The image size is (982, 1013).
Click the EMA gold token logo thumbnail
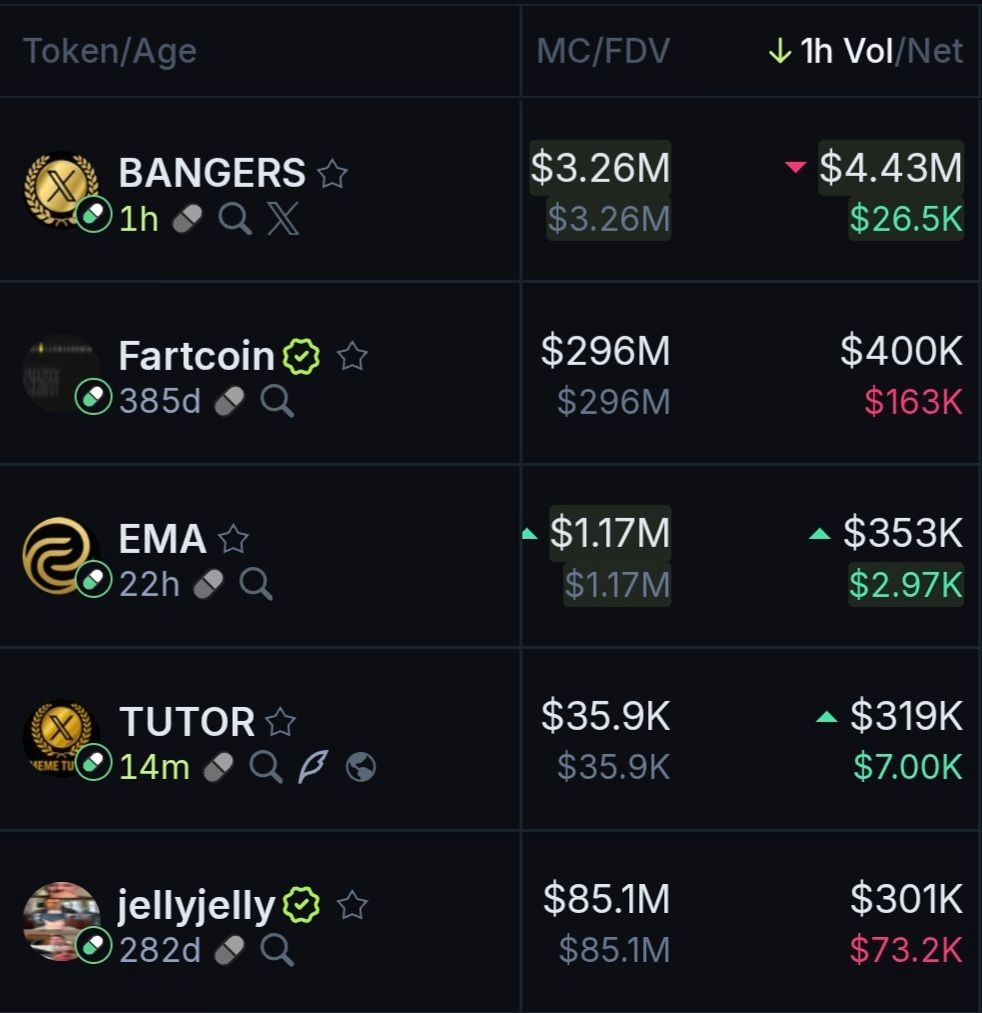point(59,554)
